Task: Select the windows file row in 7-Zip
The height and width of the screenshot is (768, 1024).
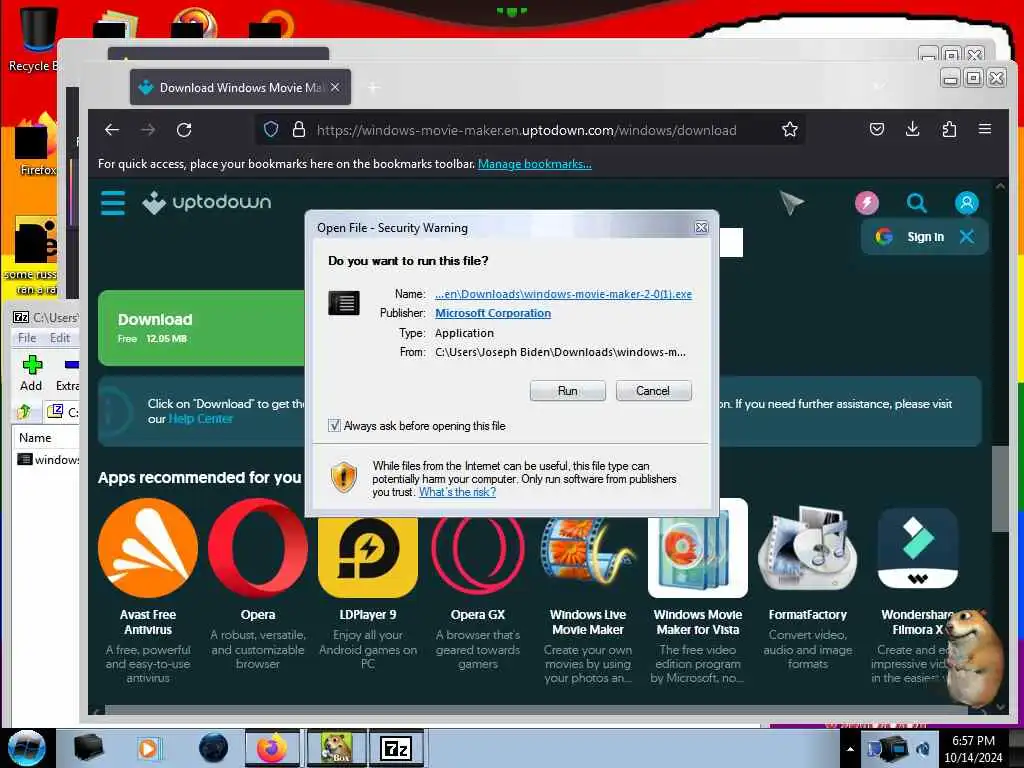Action: [48, 459]
